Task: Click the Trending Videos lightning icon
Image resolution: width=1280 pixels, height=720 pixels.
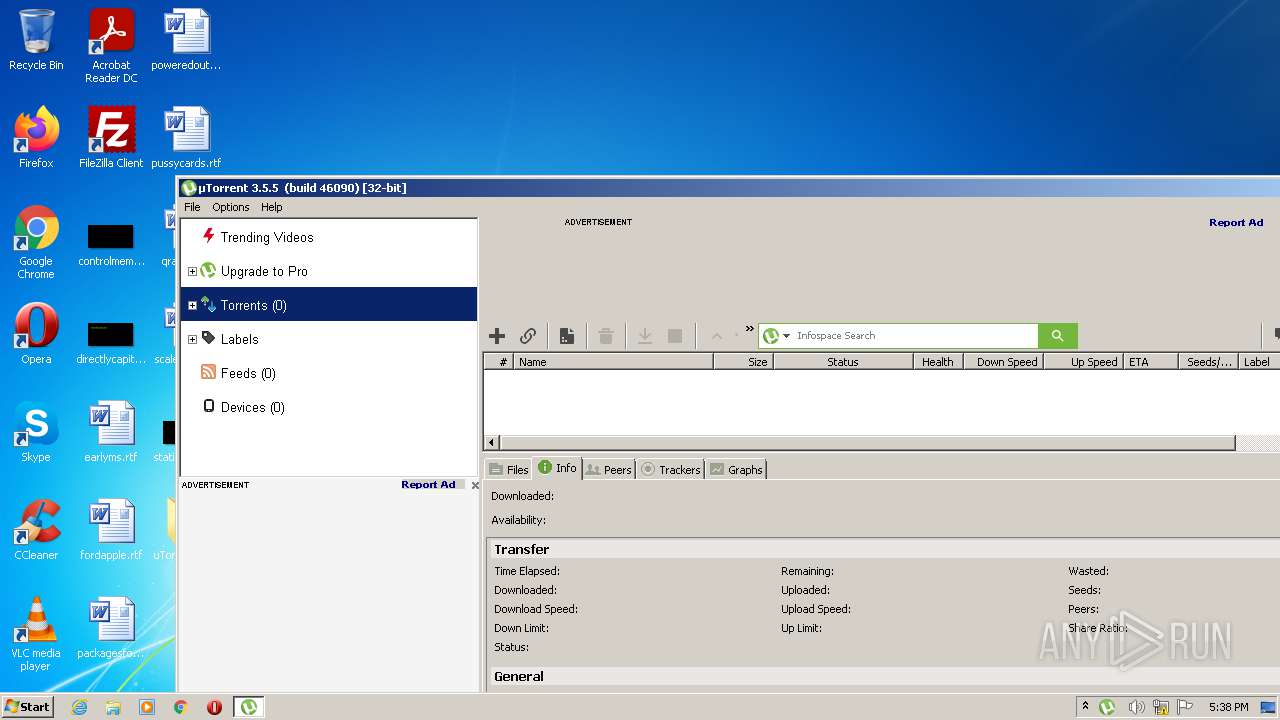Action: [208, 236]
